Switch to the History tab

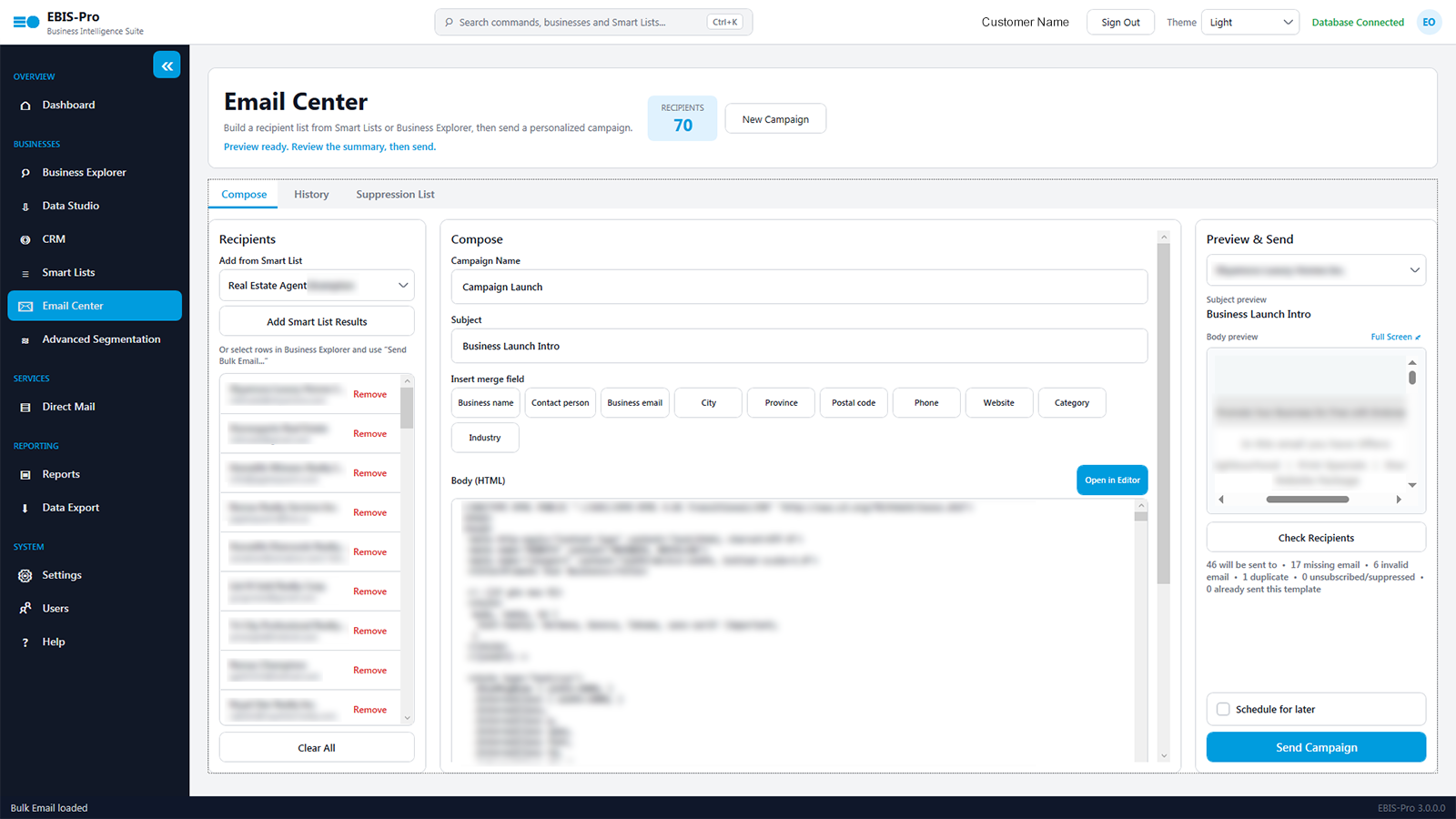[x=311, y=195]
